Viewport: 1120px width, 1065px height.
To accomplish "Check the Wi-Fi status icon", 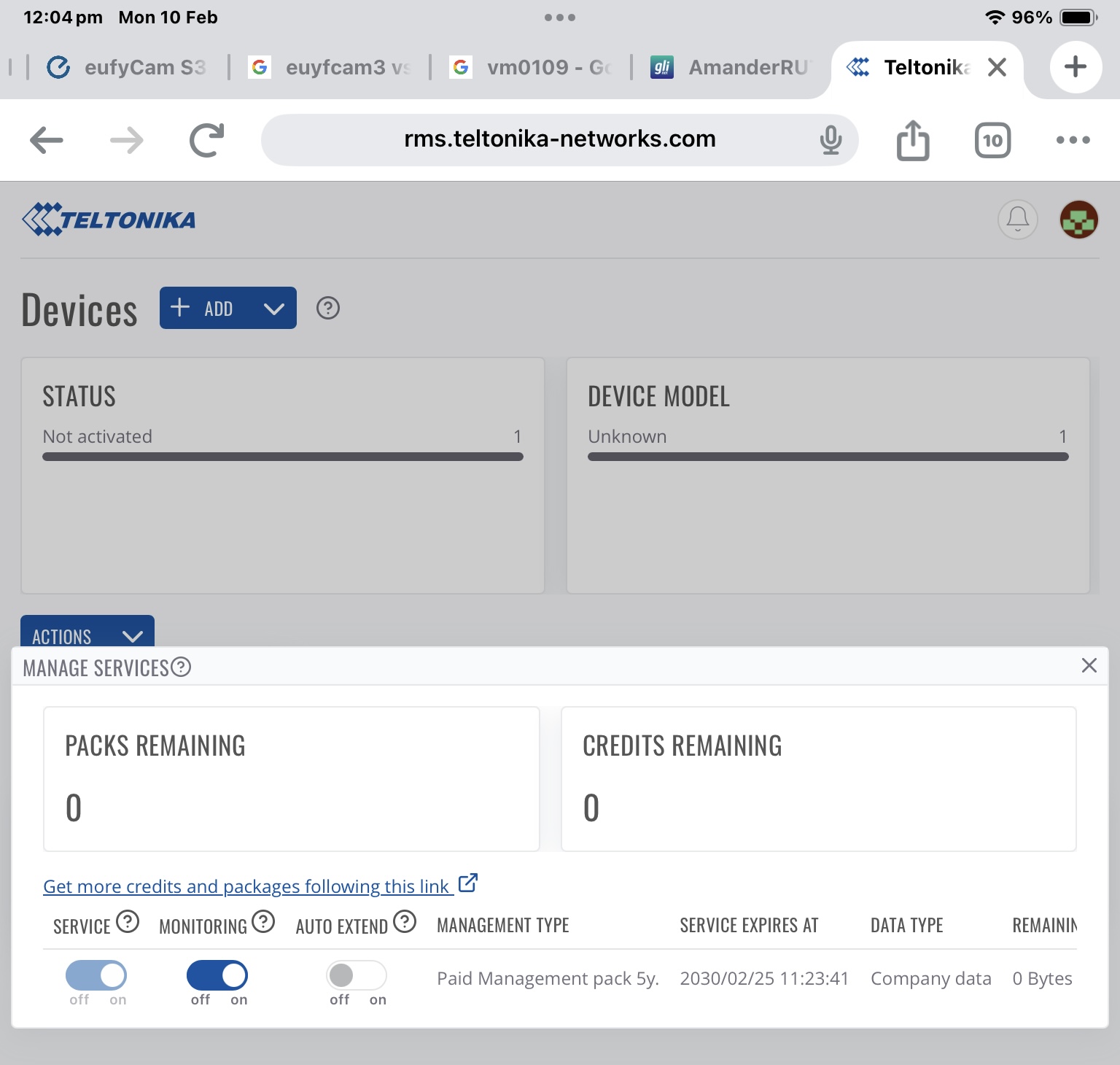I will [995, 18].
